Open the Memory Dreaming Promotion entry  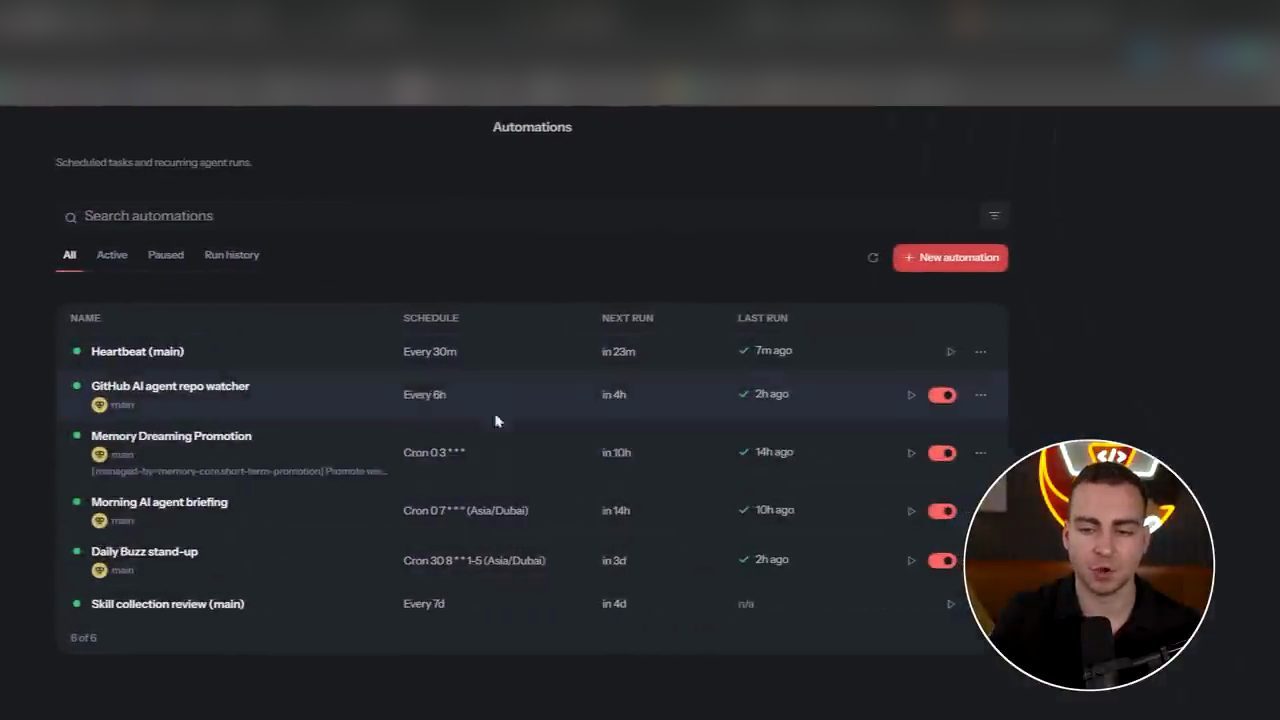coord(171,436)
